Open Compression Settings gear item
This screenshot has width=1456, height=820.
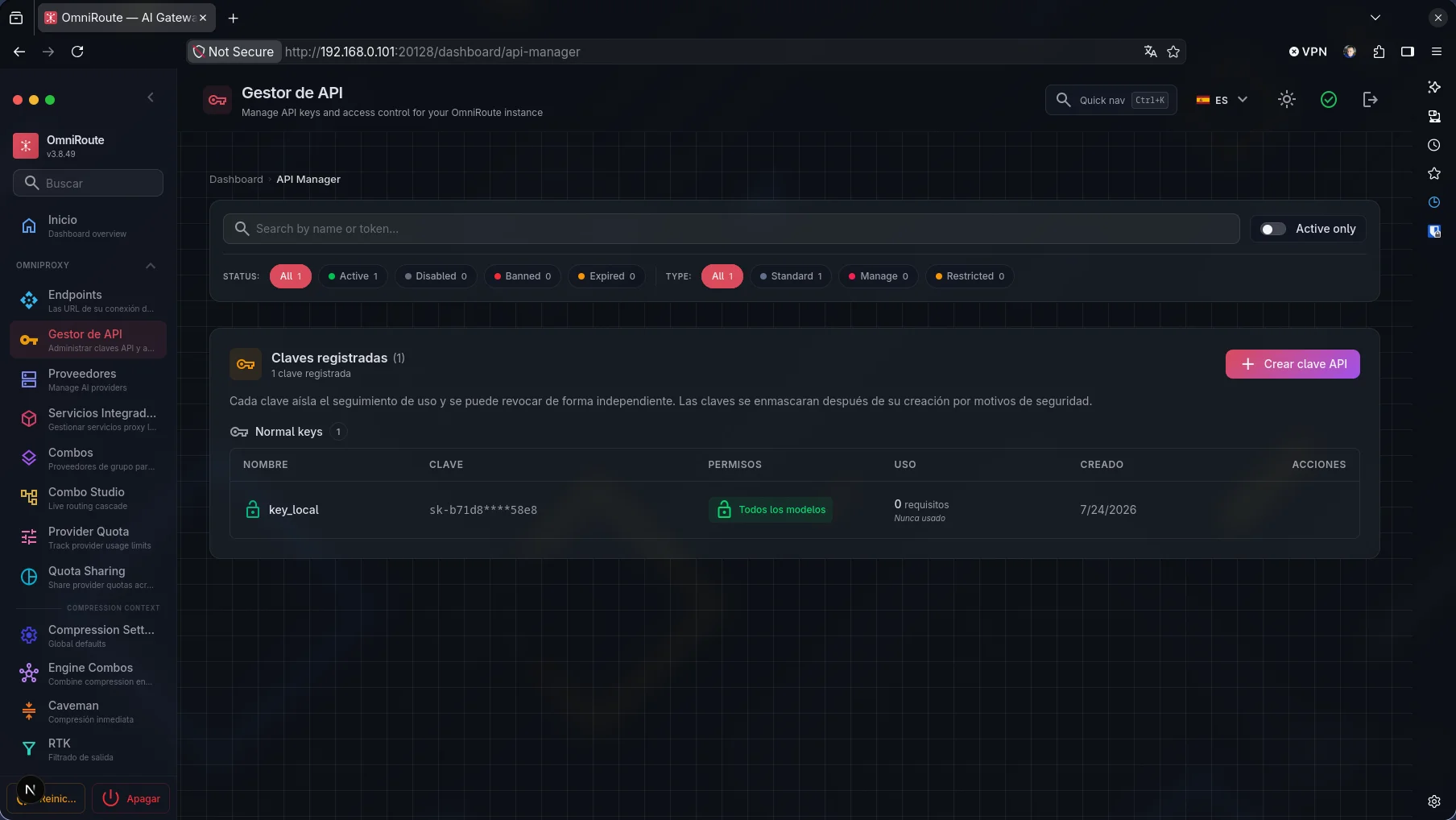(88, 636)
